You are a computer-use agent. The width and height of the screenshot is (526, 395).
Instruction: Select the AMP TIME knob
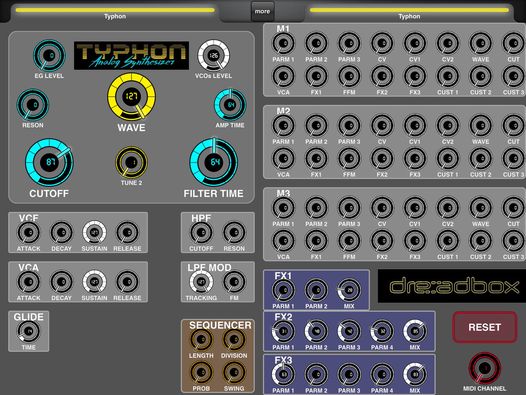(x=230, y=105)
